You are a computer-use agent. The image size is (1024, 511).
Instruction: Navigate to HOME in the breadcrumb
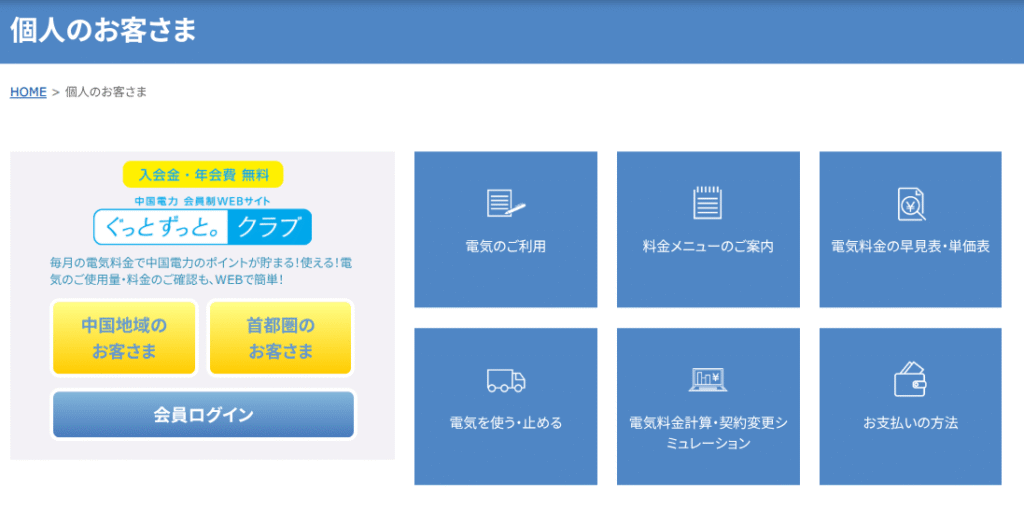pyautogui.click(x=28, y=92)
